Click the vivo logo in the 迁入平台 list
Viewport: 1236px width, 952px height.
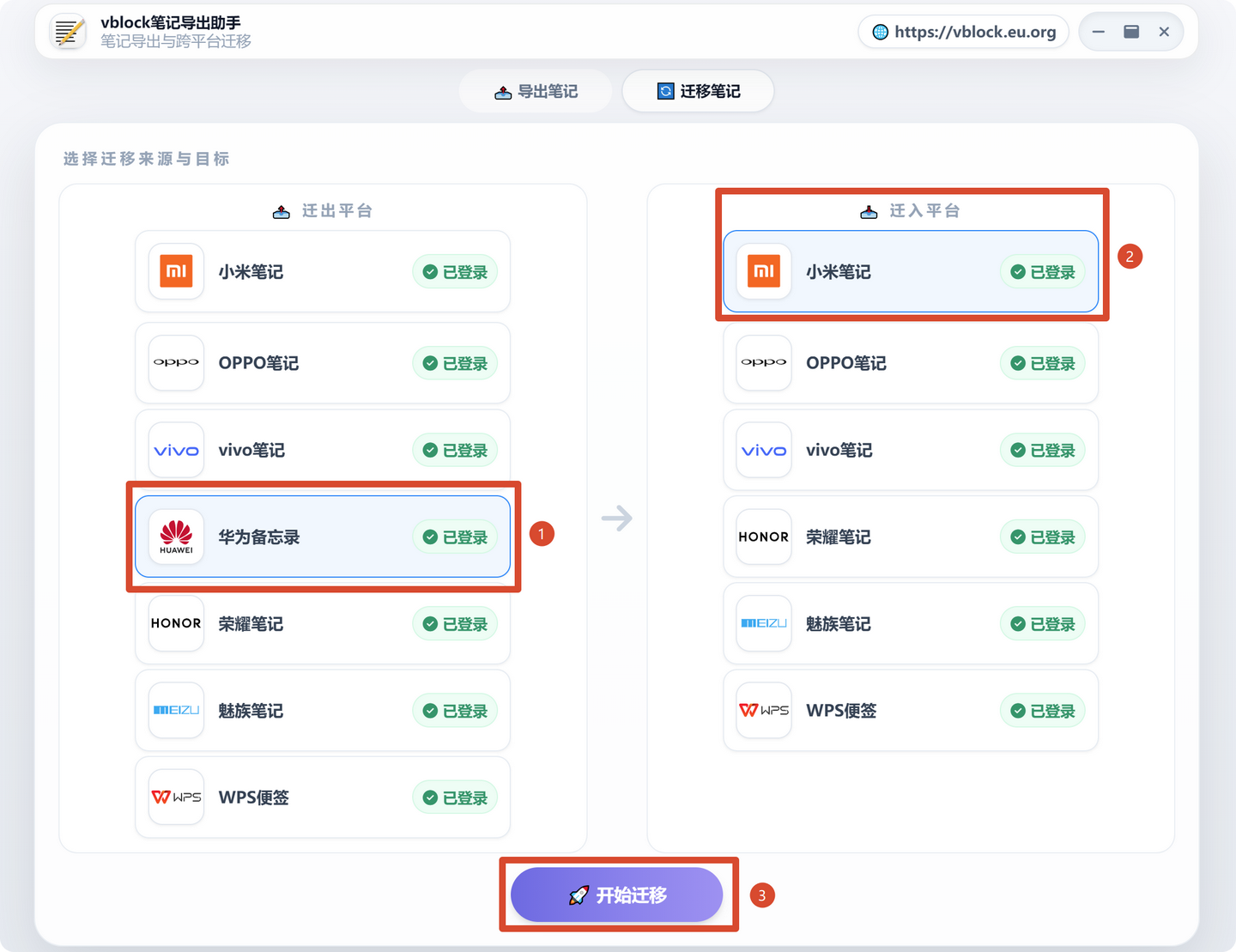click(x=764, y=450)
